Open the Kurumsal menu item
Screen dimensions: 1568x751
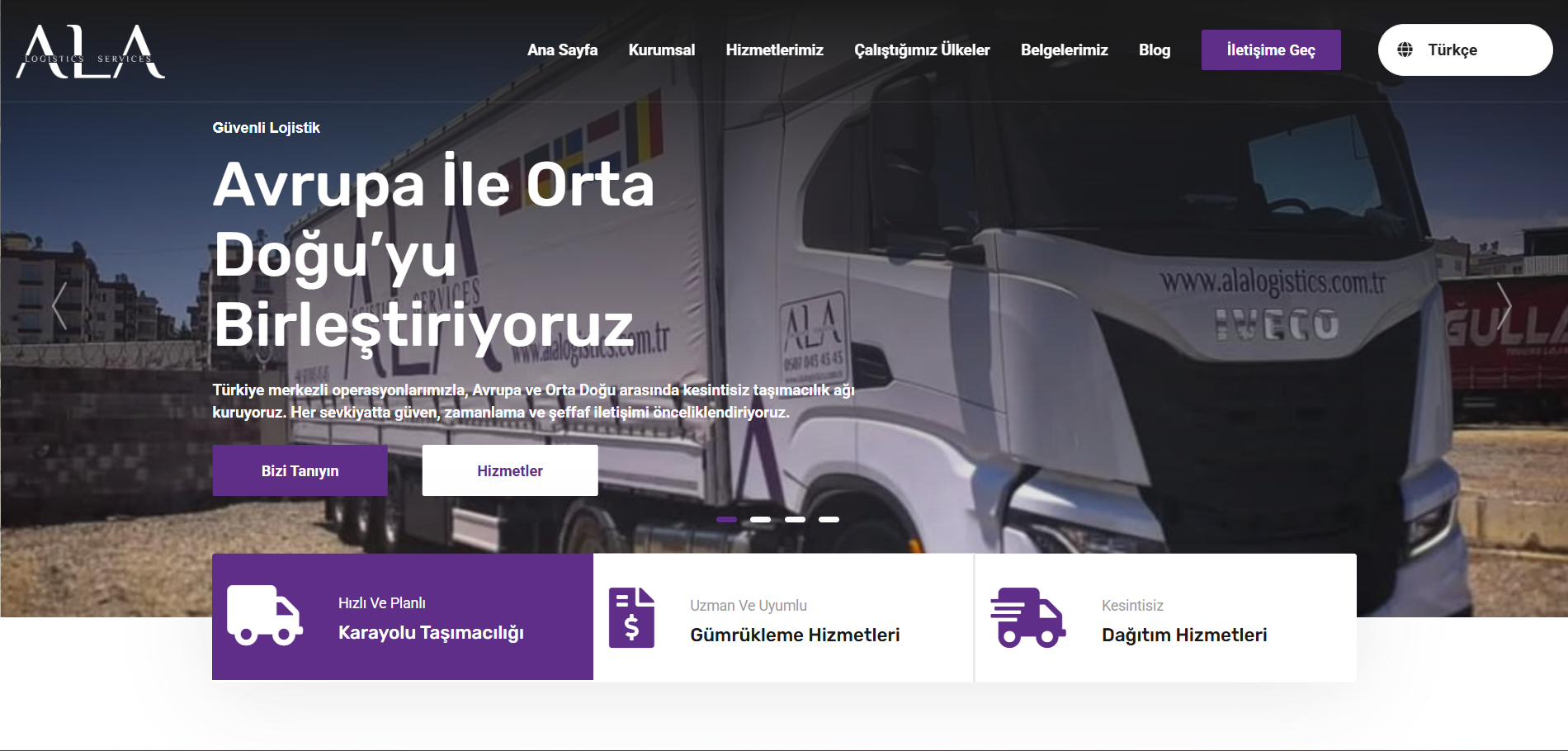point(661,50)
